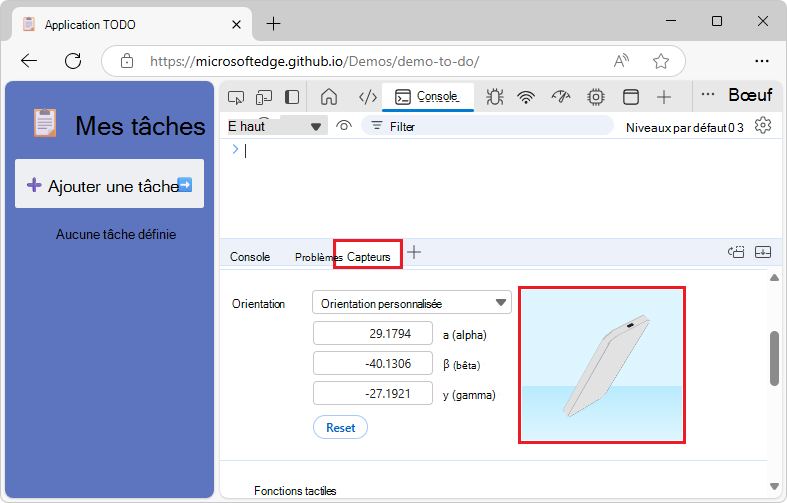This screenshot has width=787, height=503.
Task: Go back with browser arrow
Action: point(29,61)
